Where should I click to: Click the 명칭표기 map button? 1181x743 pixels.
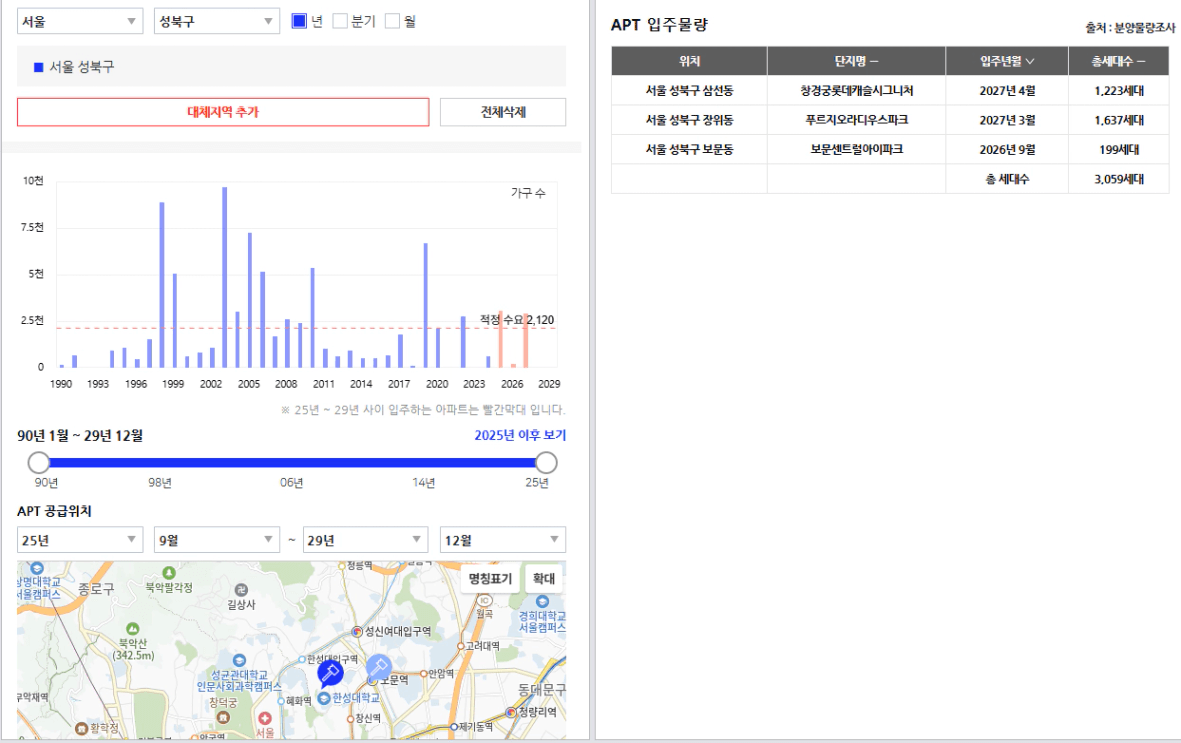click(x=490, y=579)
